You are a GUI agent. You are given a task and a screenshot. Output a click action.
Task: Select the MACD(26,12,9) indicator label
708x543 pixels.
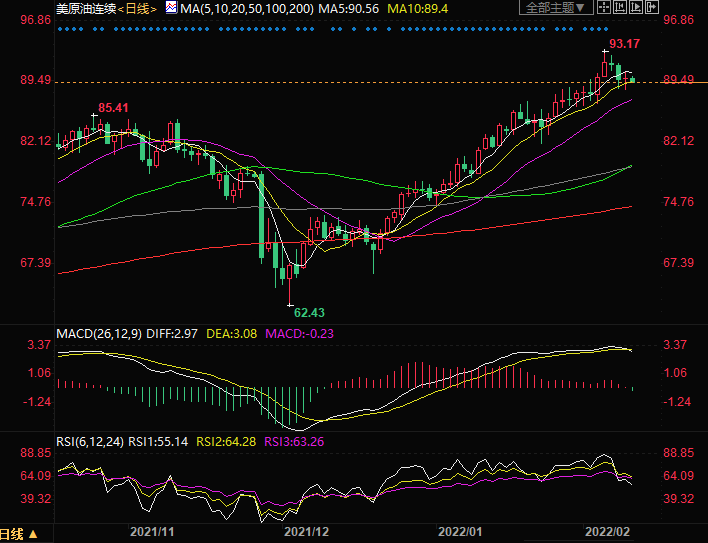pyautogui.click(x=98, y=332)
